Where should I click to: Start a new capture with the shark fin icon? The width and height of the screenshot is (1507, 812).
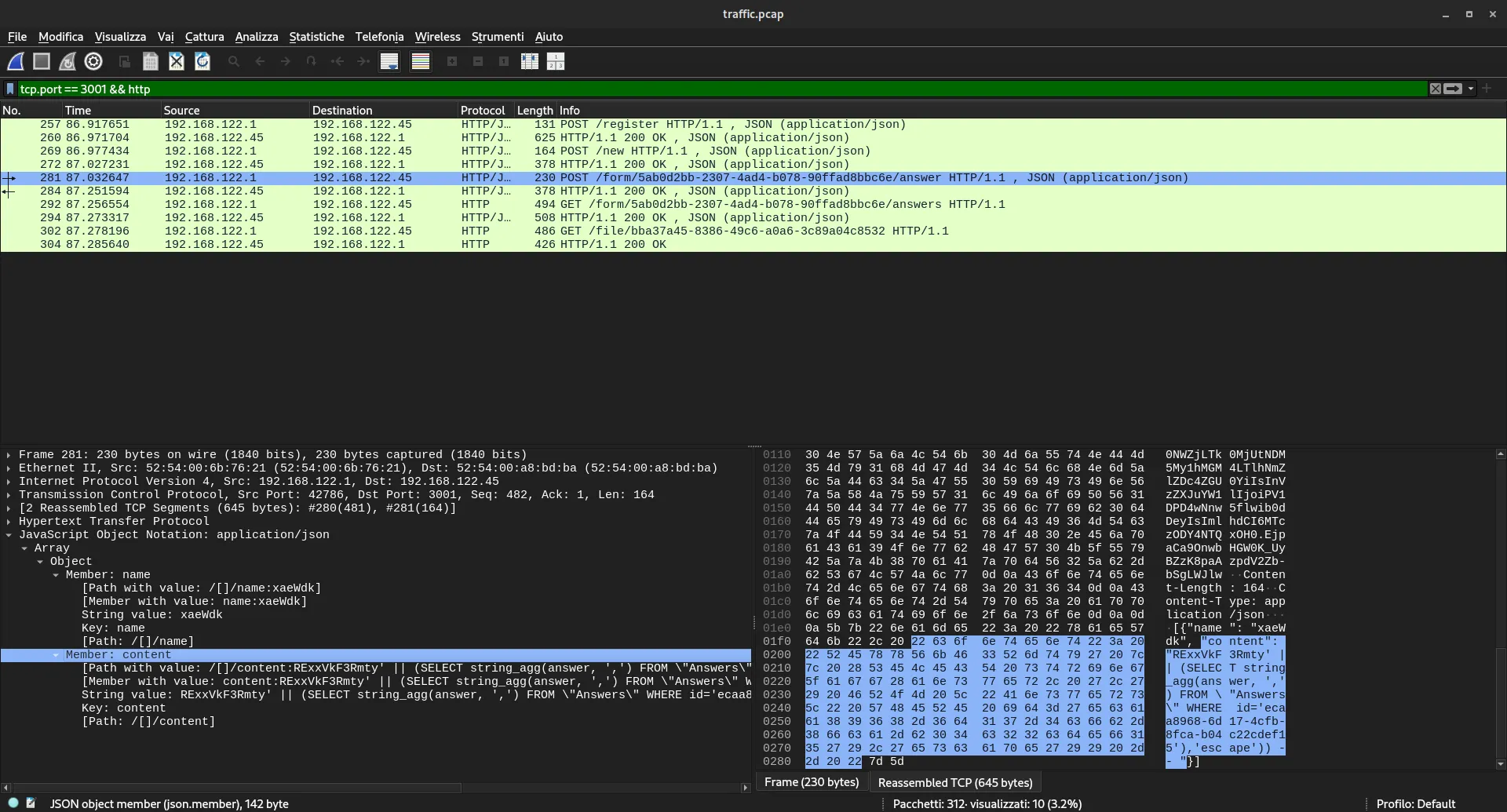(16, 61)
